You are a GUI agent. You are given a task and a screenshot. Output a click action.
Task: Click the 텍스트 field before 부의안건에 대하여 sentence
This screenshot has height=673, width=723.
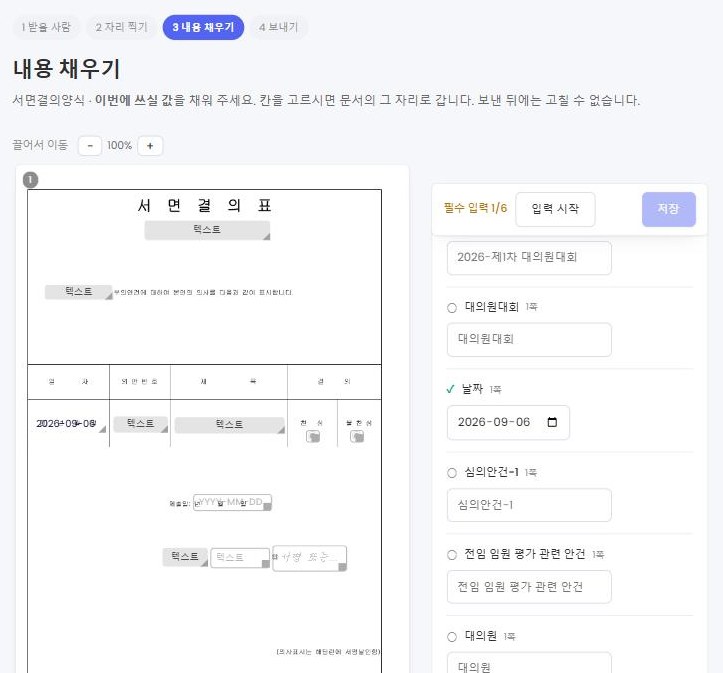coord(78,292)
